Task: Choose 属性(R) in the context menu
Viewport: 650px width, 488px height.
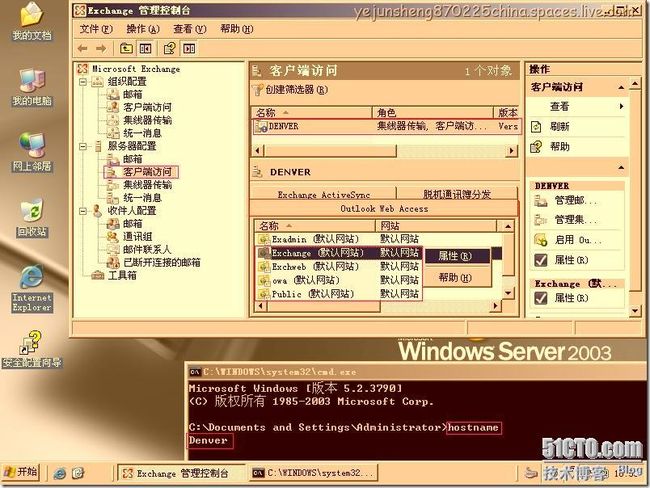Action: coord(456,256)
